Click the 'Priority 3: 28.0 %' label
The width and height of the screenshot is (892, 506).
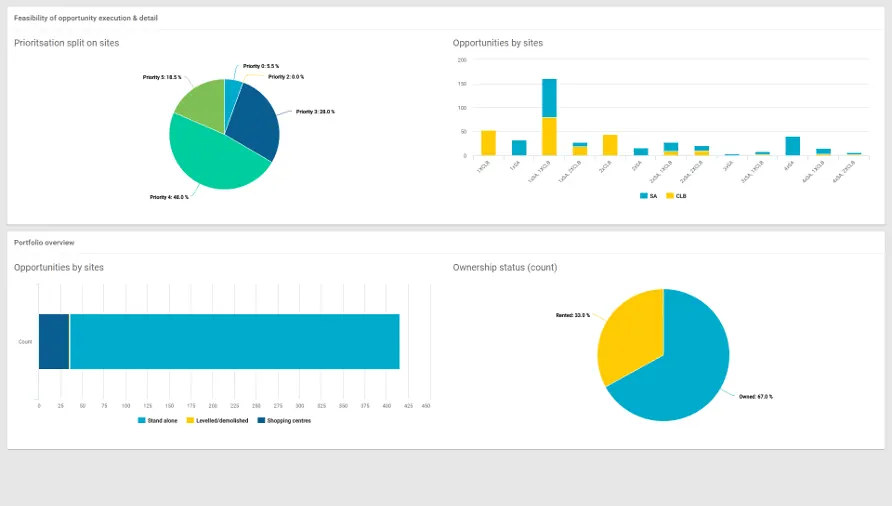click(315, 112)
